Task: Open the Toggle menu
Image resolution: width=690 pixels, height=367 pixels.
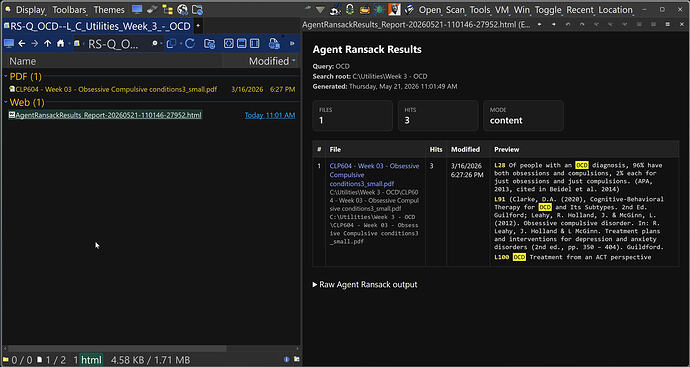Action: 548,10
